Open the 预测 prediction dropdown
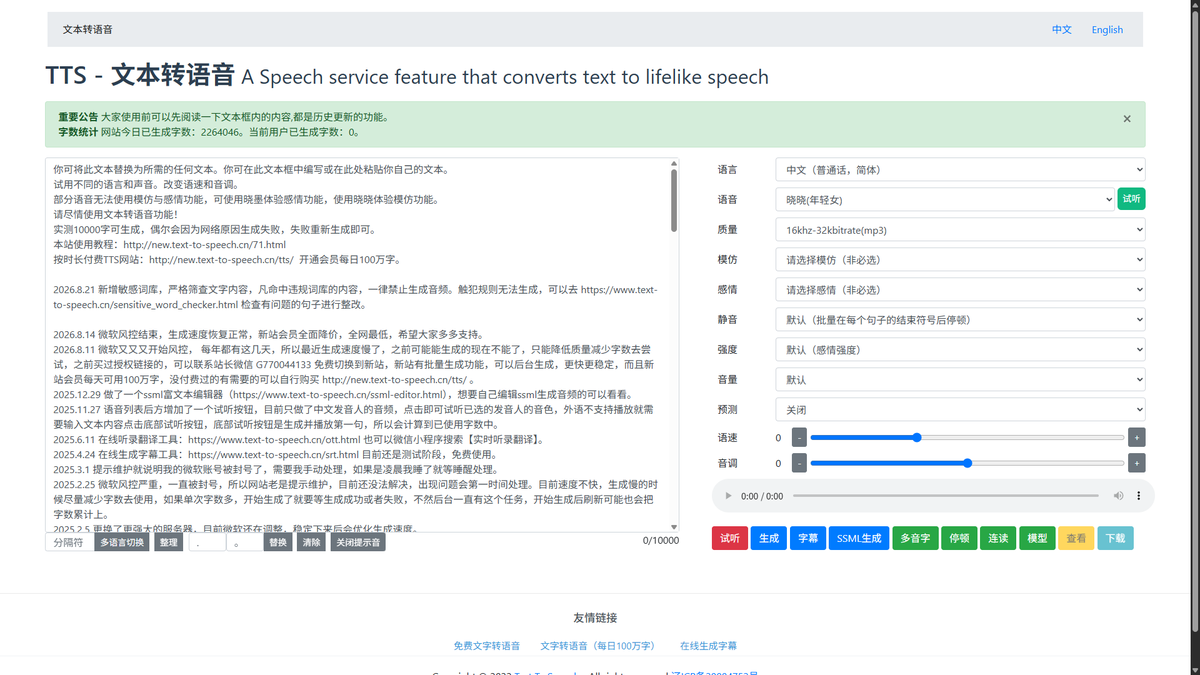 [960, 410]
